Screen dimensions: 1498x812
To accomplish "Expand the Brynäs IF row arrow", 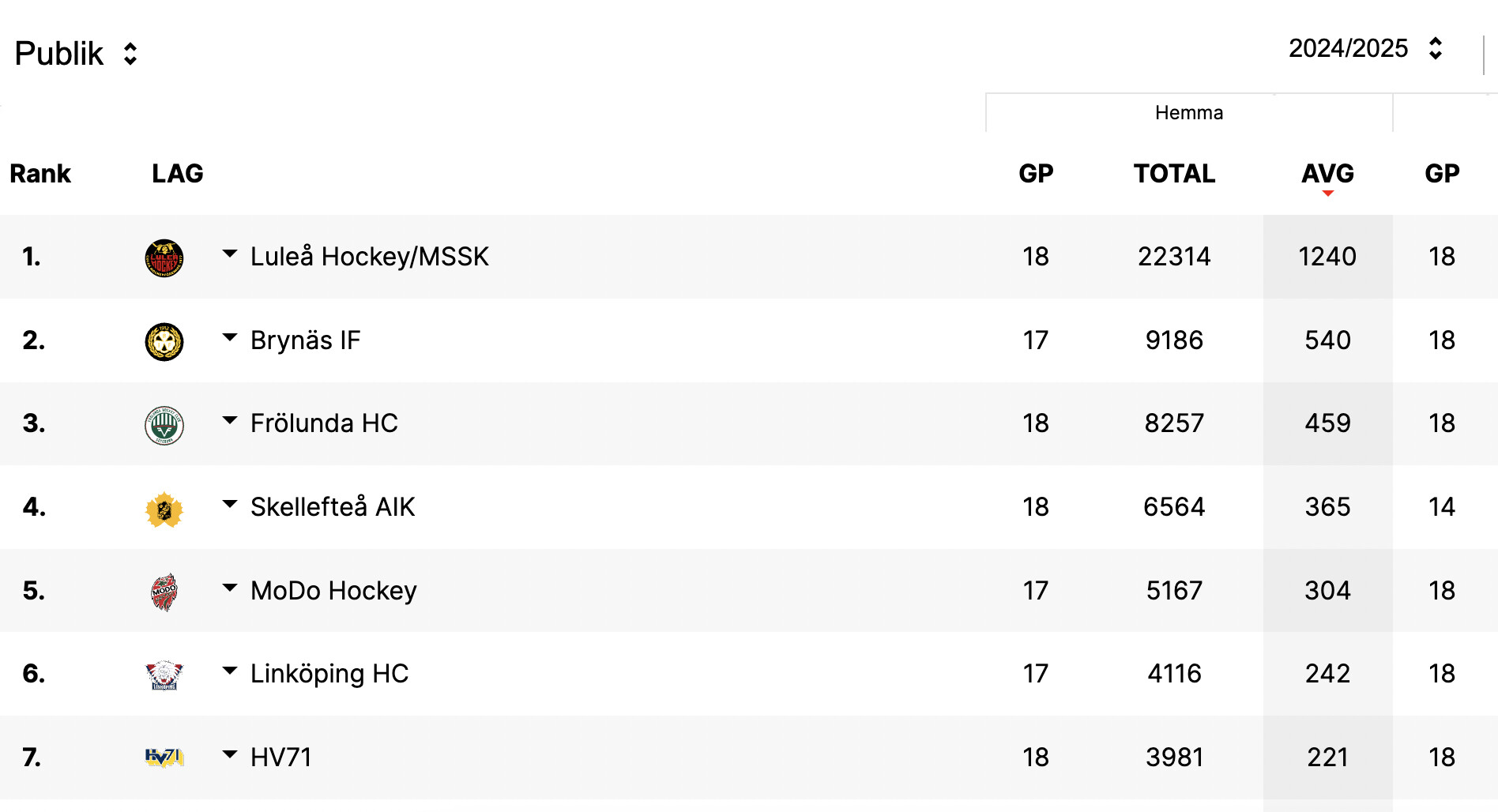I will (230, 337).
